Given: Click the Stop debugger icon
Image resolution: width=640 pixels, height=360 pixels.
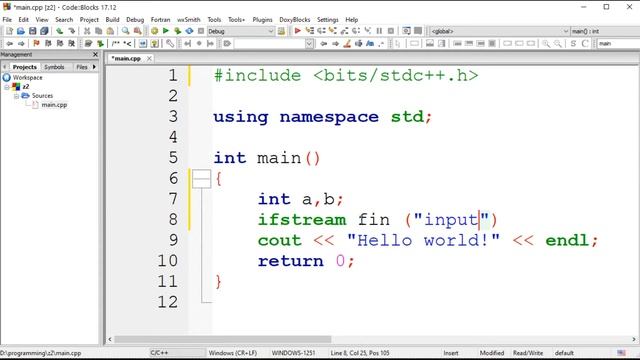Looking at the screenshot, I should click(391, 31).
